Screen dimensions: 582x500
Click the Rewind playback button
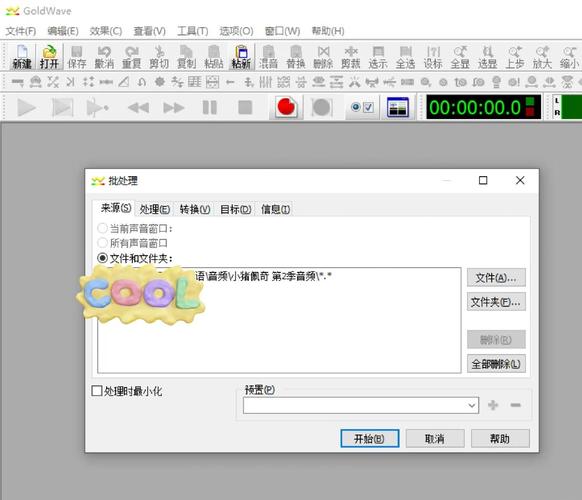(138, 108)
